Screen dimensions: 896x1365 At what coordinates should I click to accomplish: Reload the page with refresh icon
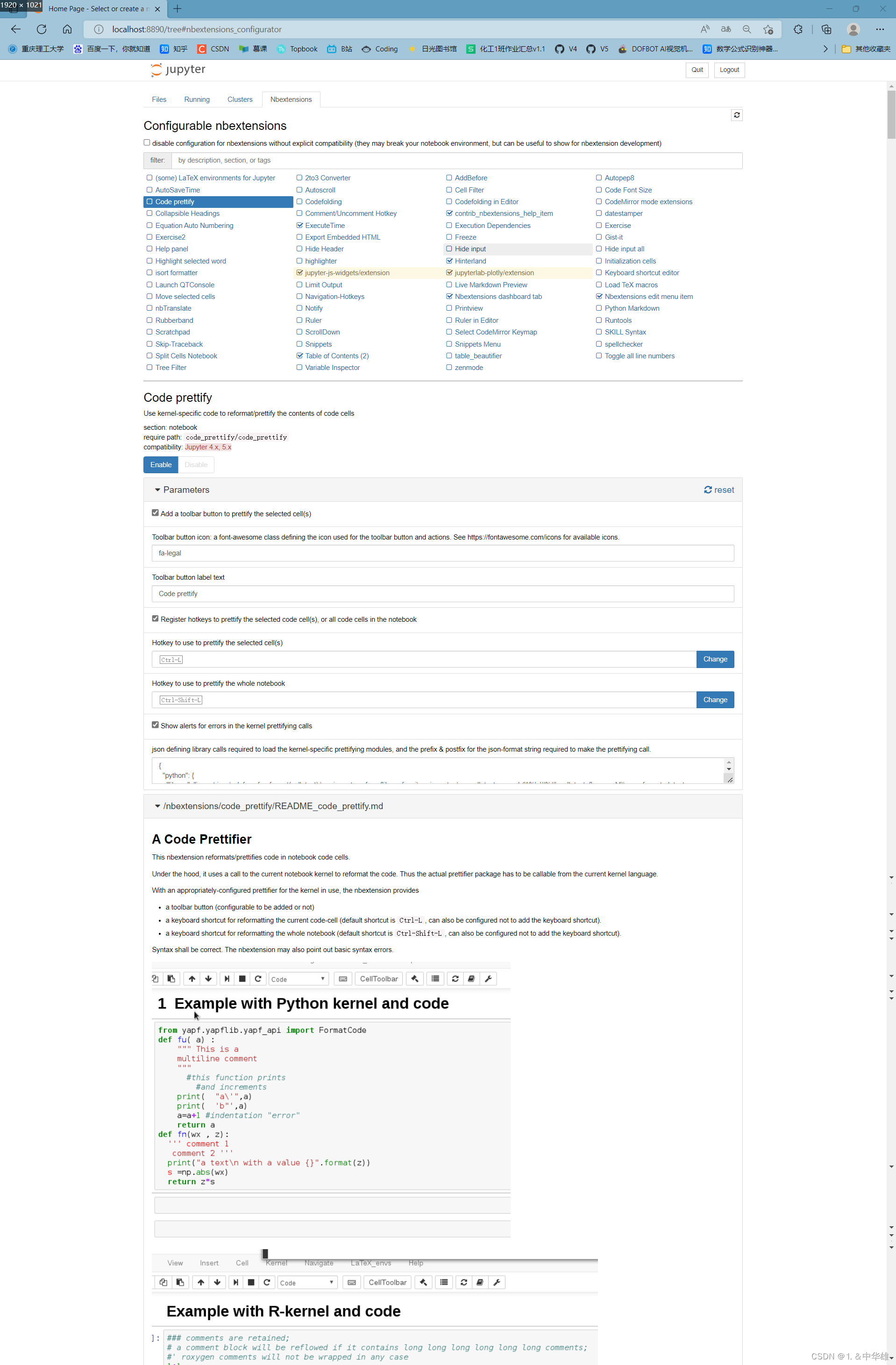[41, 29]
